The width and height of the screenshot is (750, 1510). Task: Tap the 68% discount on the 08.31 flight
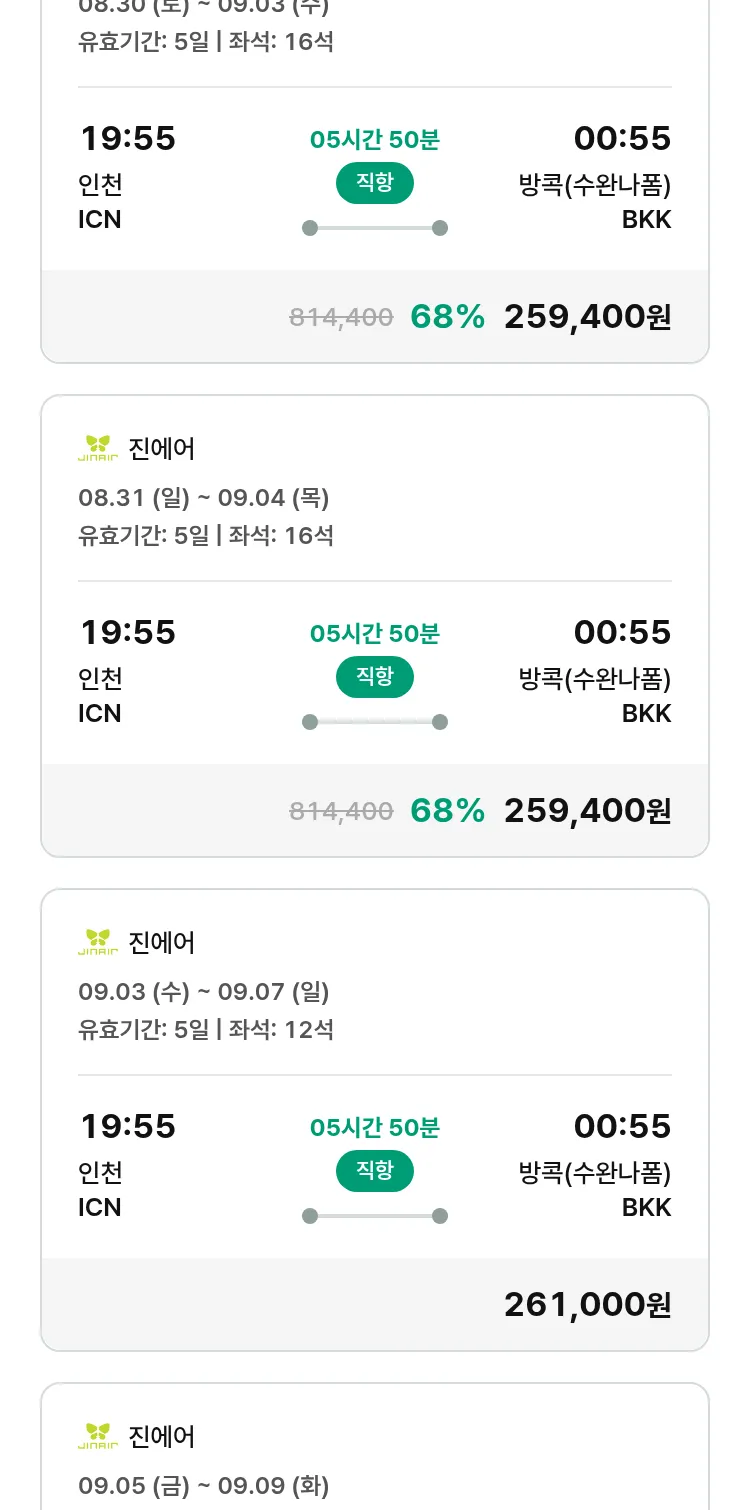click(447, 810)
